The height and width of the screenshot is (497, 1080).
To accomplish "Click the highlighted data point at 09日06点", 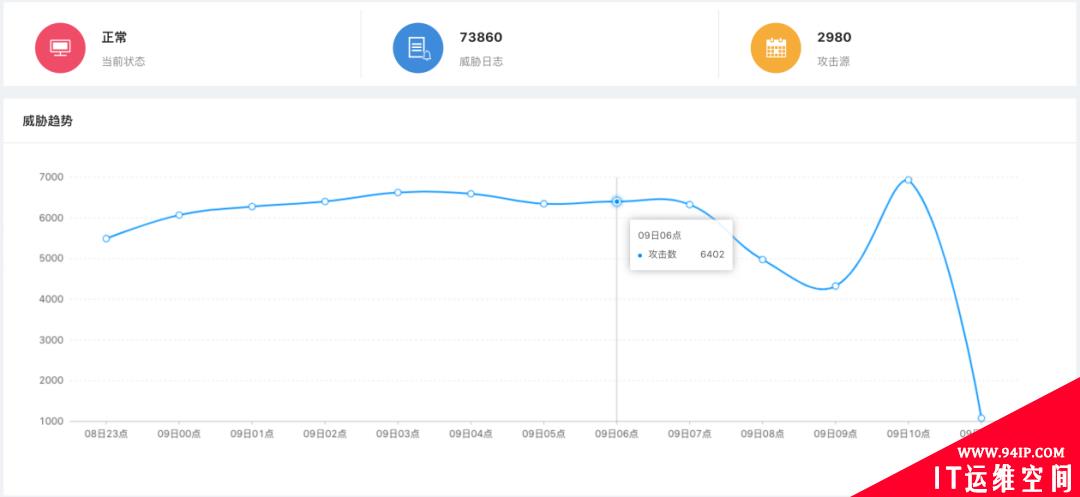I will pos(616,201).
